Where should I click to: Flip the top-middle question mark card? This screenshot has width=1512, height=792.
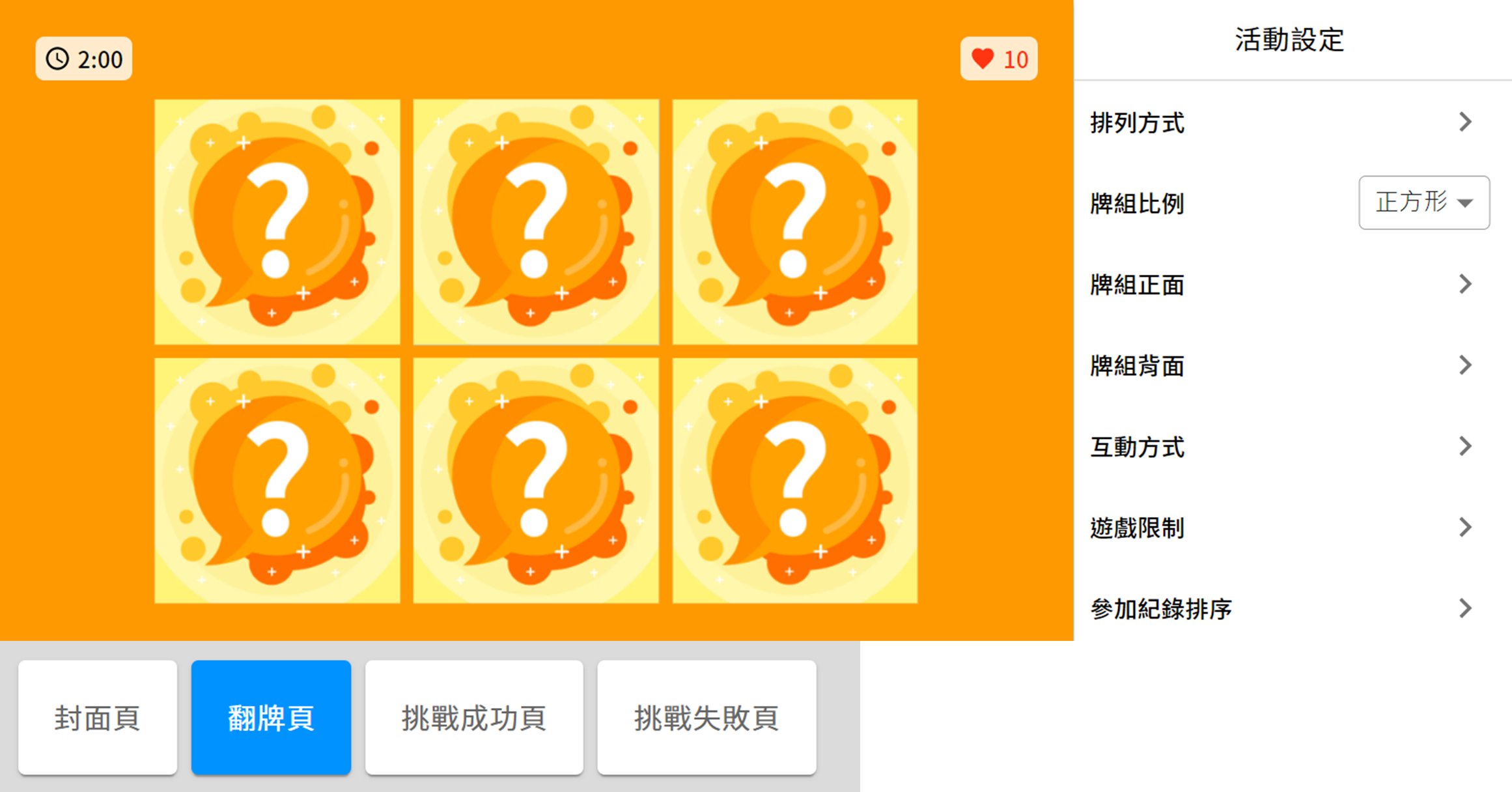[x=536, y=222]
